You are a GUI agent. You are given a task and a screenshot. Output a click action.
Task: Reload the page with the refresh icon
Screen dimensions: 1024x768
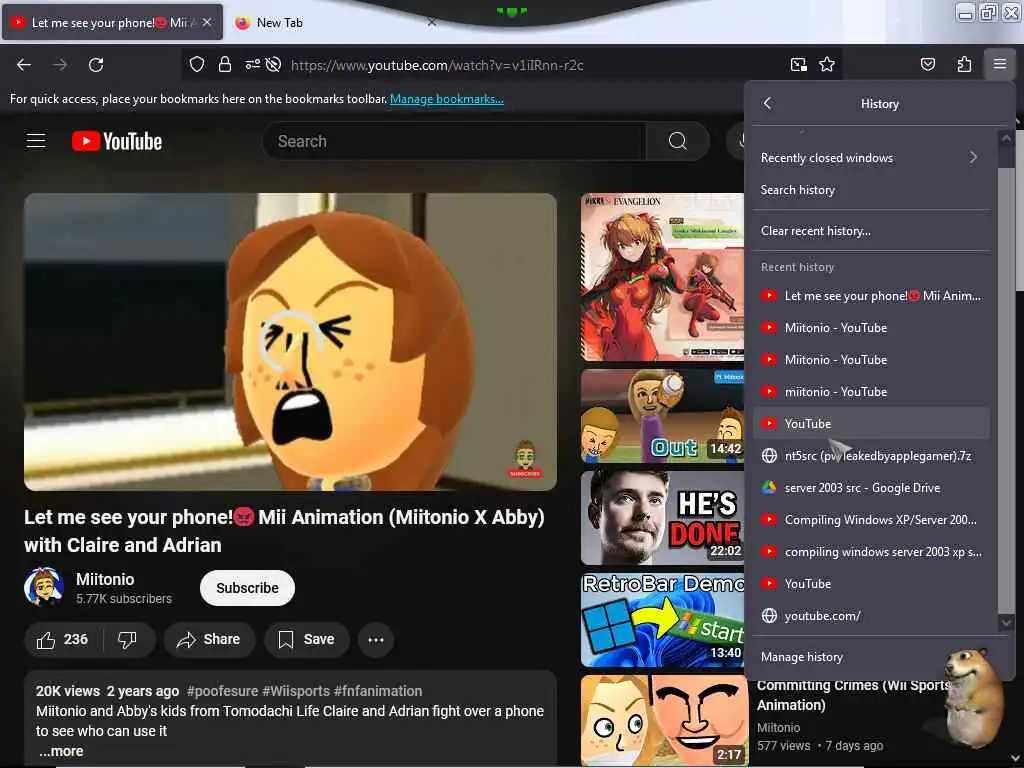click(96, 65)
